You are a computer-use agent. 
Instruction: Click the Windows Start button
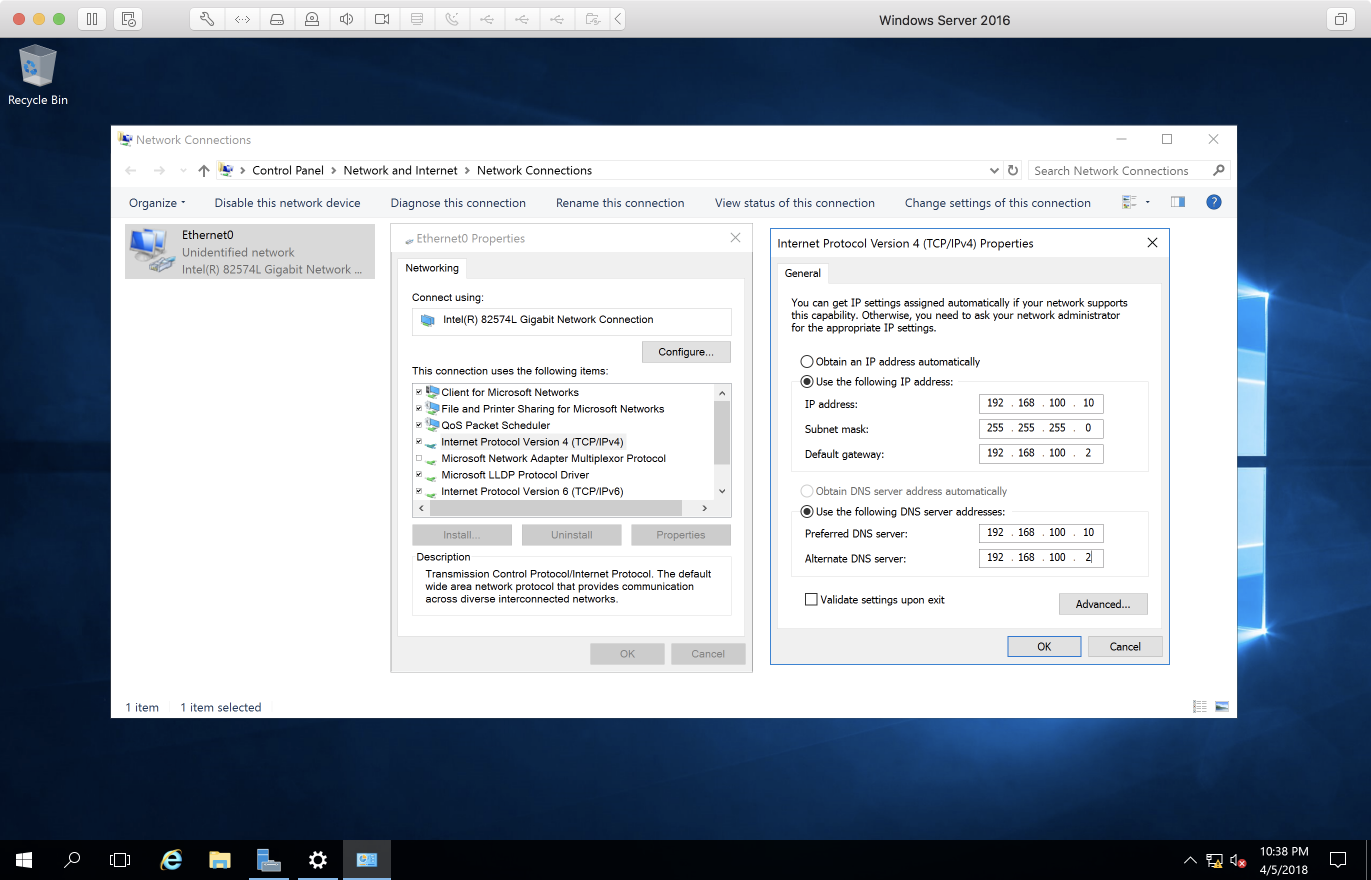[23, 859]
